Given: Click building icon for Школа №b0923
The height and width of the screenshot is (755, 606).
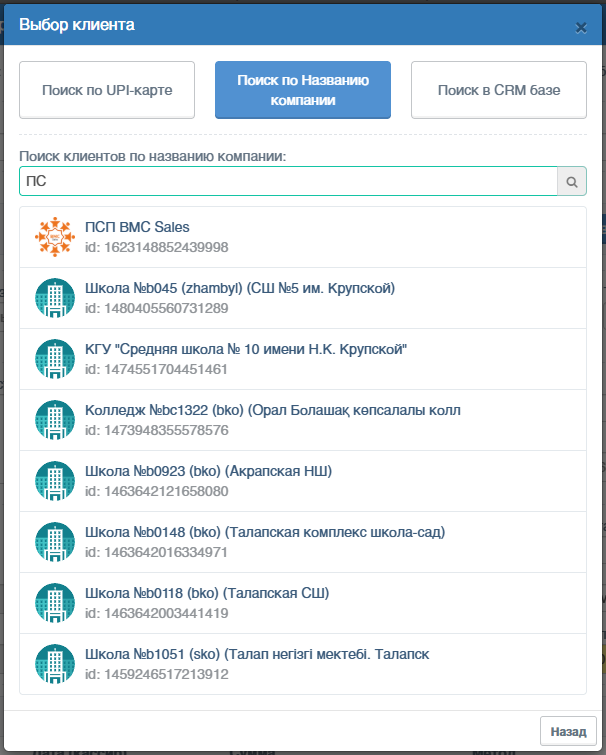Looking at the screenshot, I should tap(55, 481).
